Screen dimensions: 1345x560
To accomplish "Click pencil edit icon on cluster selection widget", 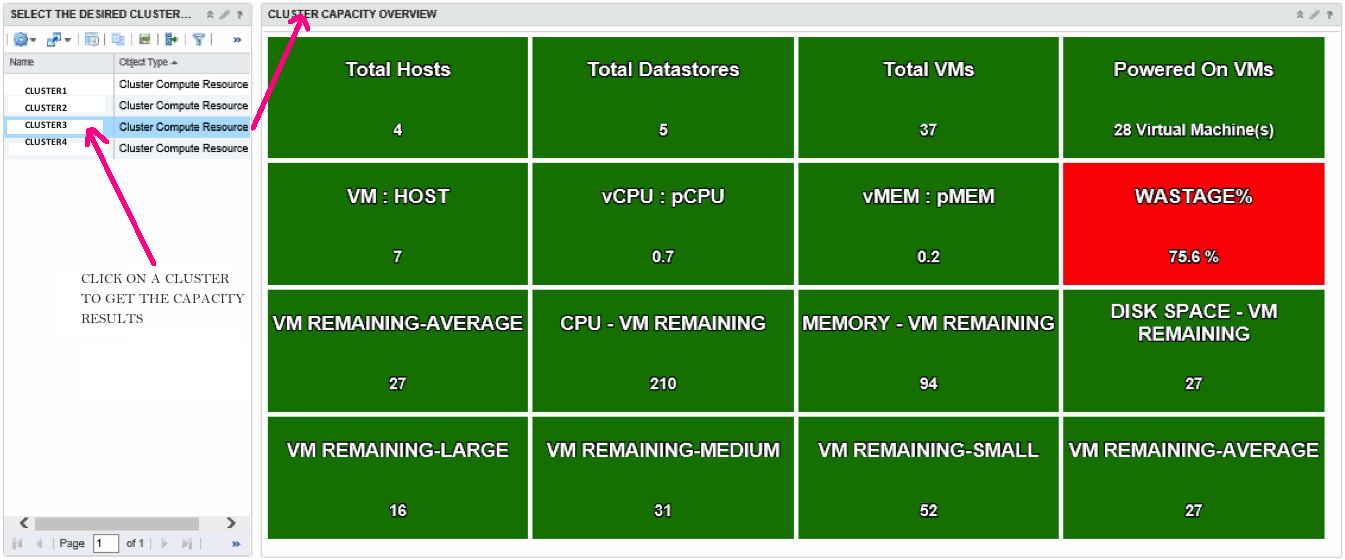I will (224, 15).
